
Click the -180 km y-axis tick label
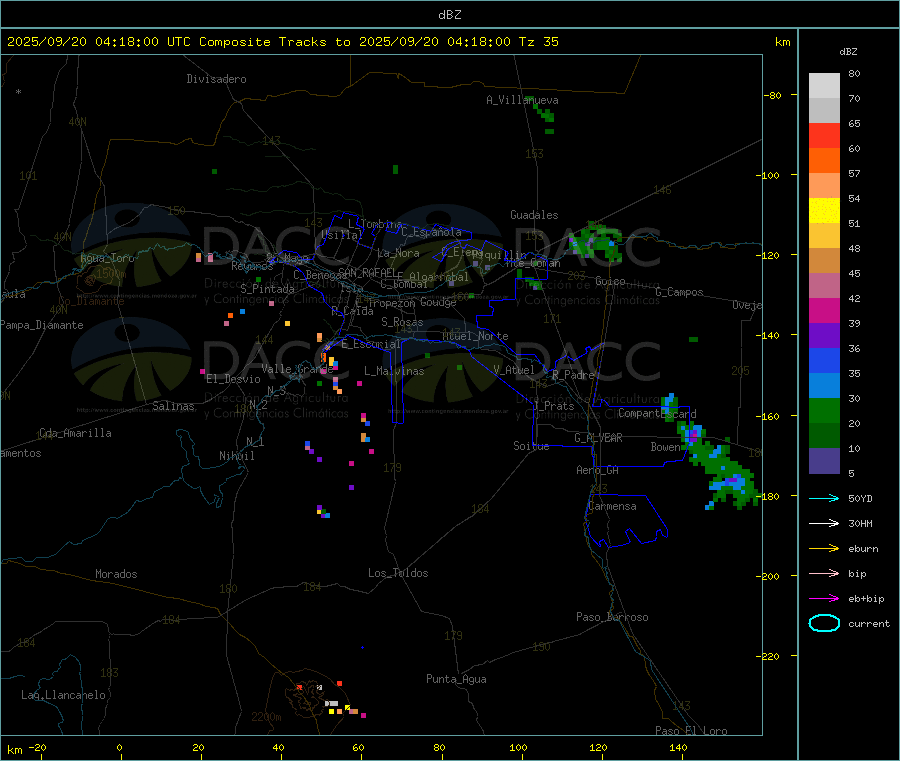(x=766, y=496)
